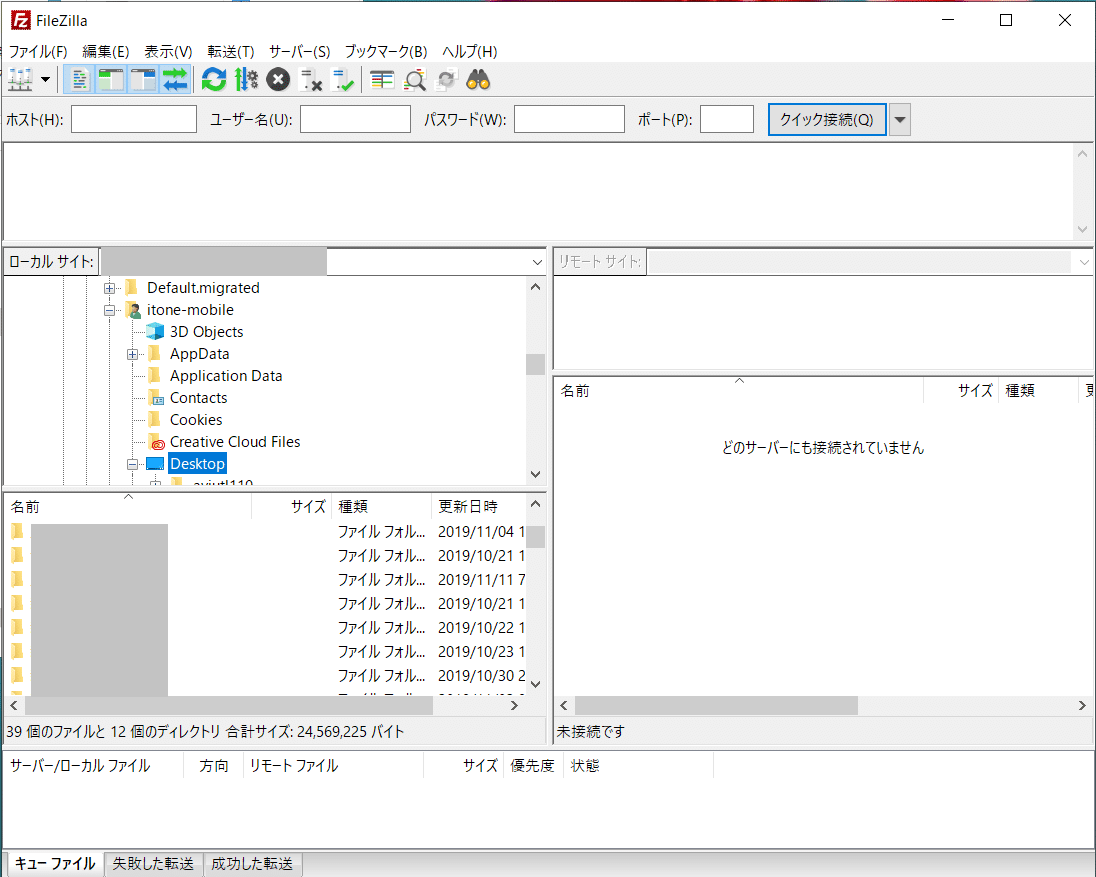Select itone-mobile user folder
The height and width of the screenshot is (877, 1096).
pos(190,310)
